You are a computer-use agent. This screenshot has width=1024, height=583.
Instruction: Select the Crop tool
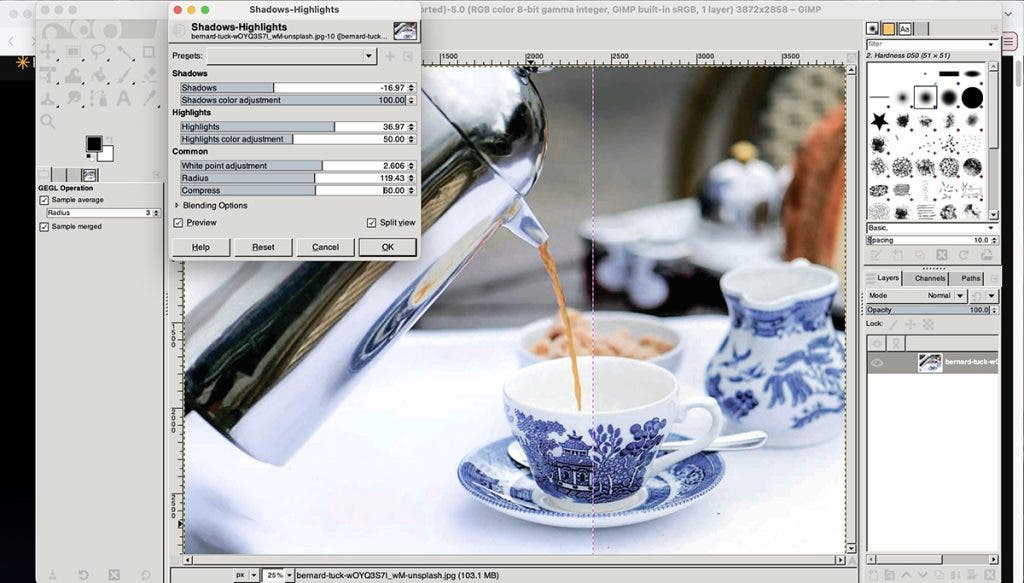(149, 52)
